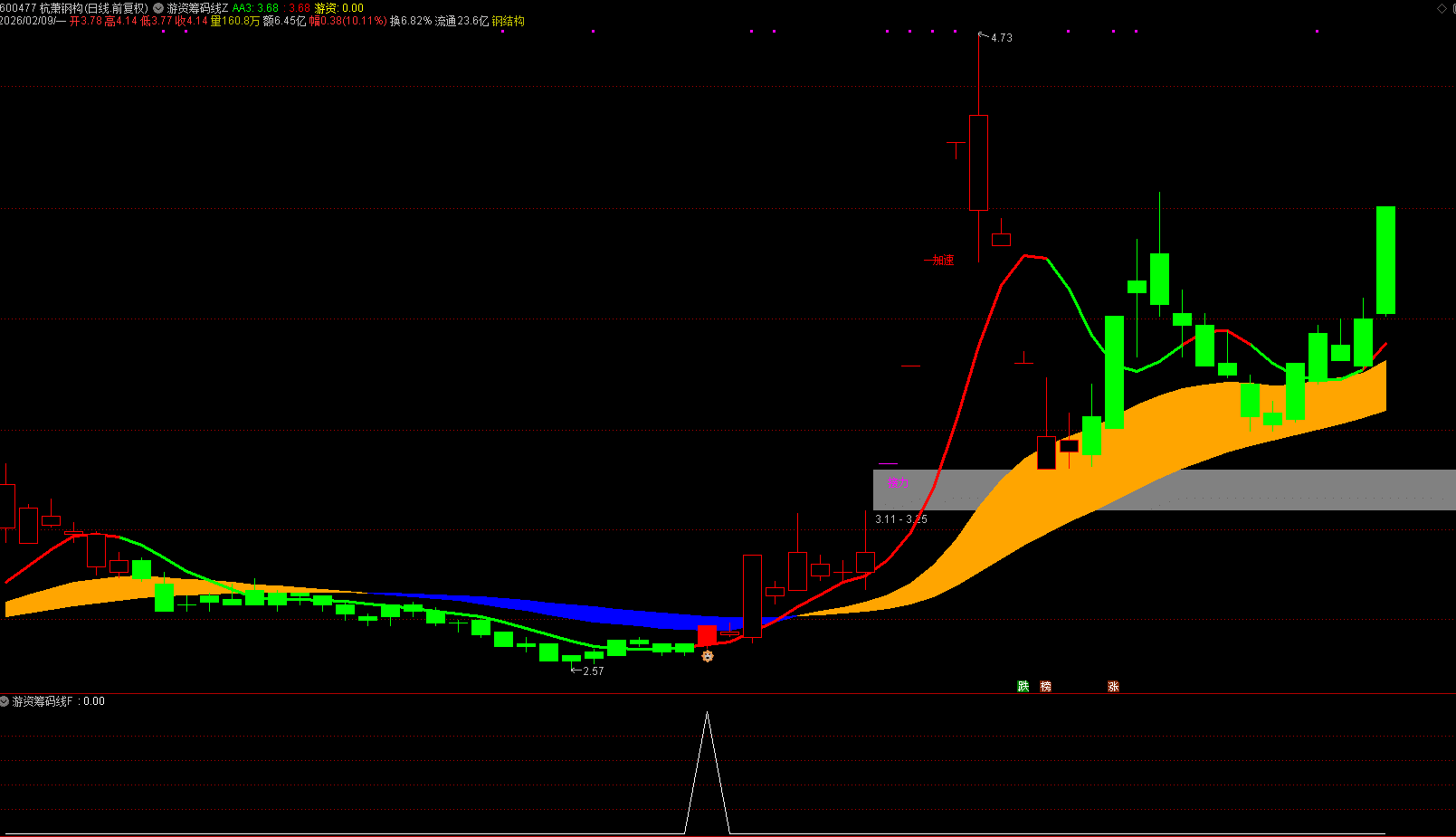The height and width of the screenshot is (837, 1456).
Task: Expand the 游资筹码线Z indicator dropdown
Action: click(158, 8)
